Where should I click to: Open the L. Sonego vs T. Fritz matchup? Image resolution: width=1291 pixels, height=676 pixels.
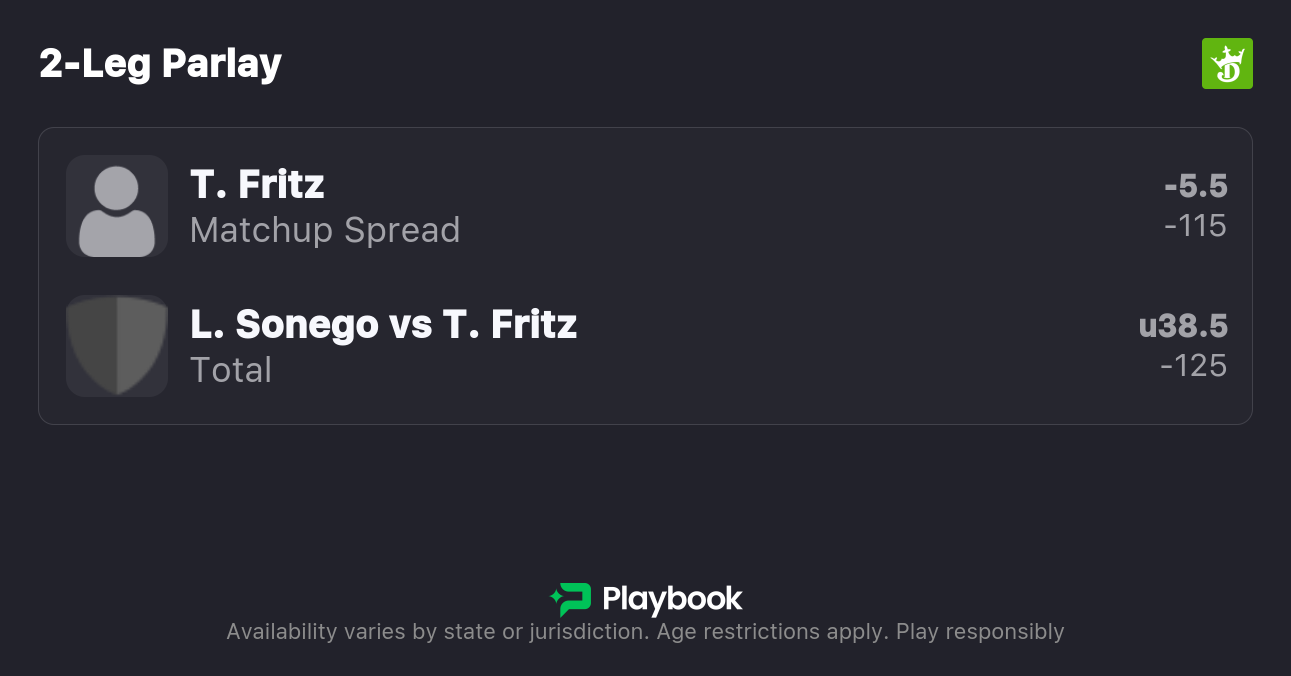point(384,325)
